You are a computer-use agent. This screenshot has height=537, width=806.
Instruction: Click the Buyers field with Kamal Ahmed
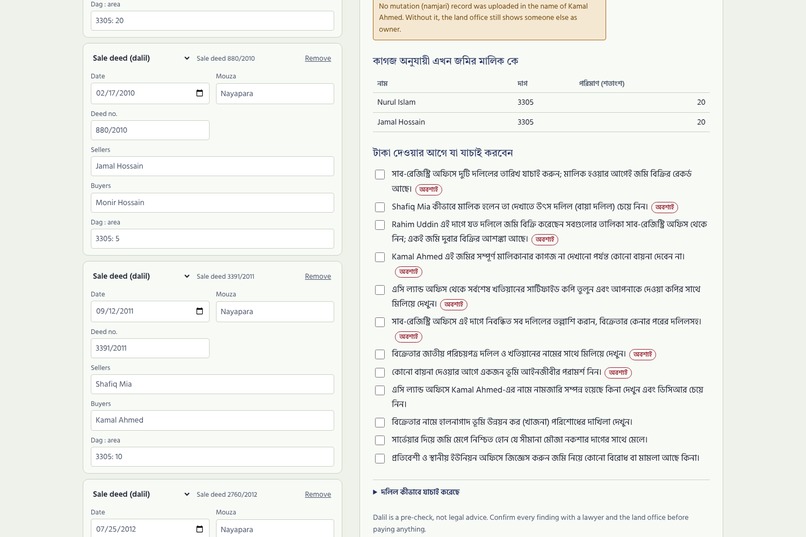point(212,420)
